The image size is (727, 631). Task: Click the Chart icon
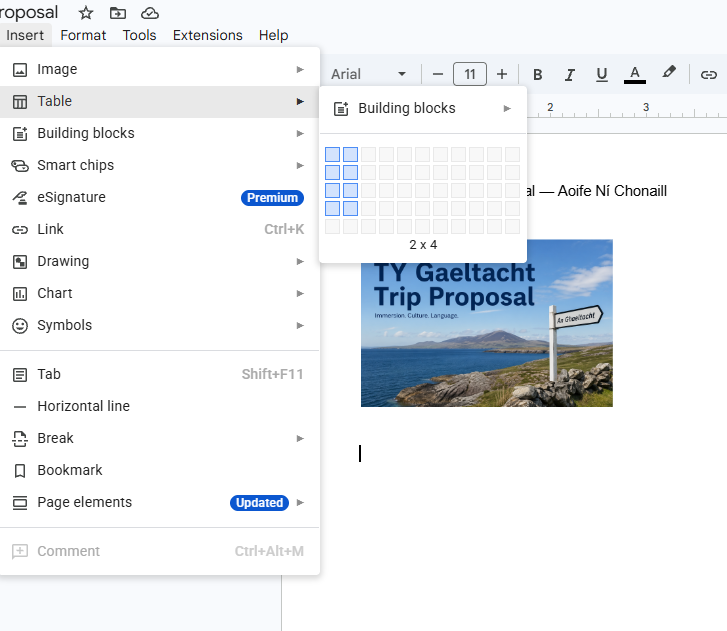19,293
